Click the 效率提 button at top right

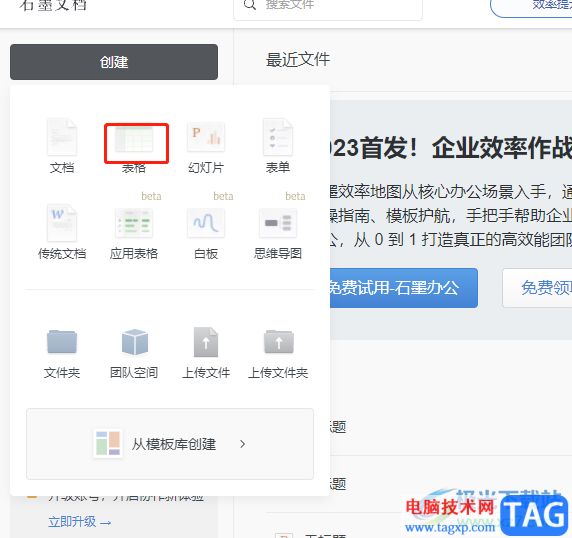[x=532, y=7]
